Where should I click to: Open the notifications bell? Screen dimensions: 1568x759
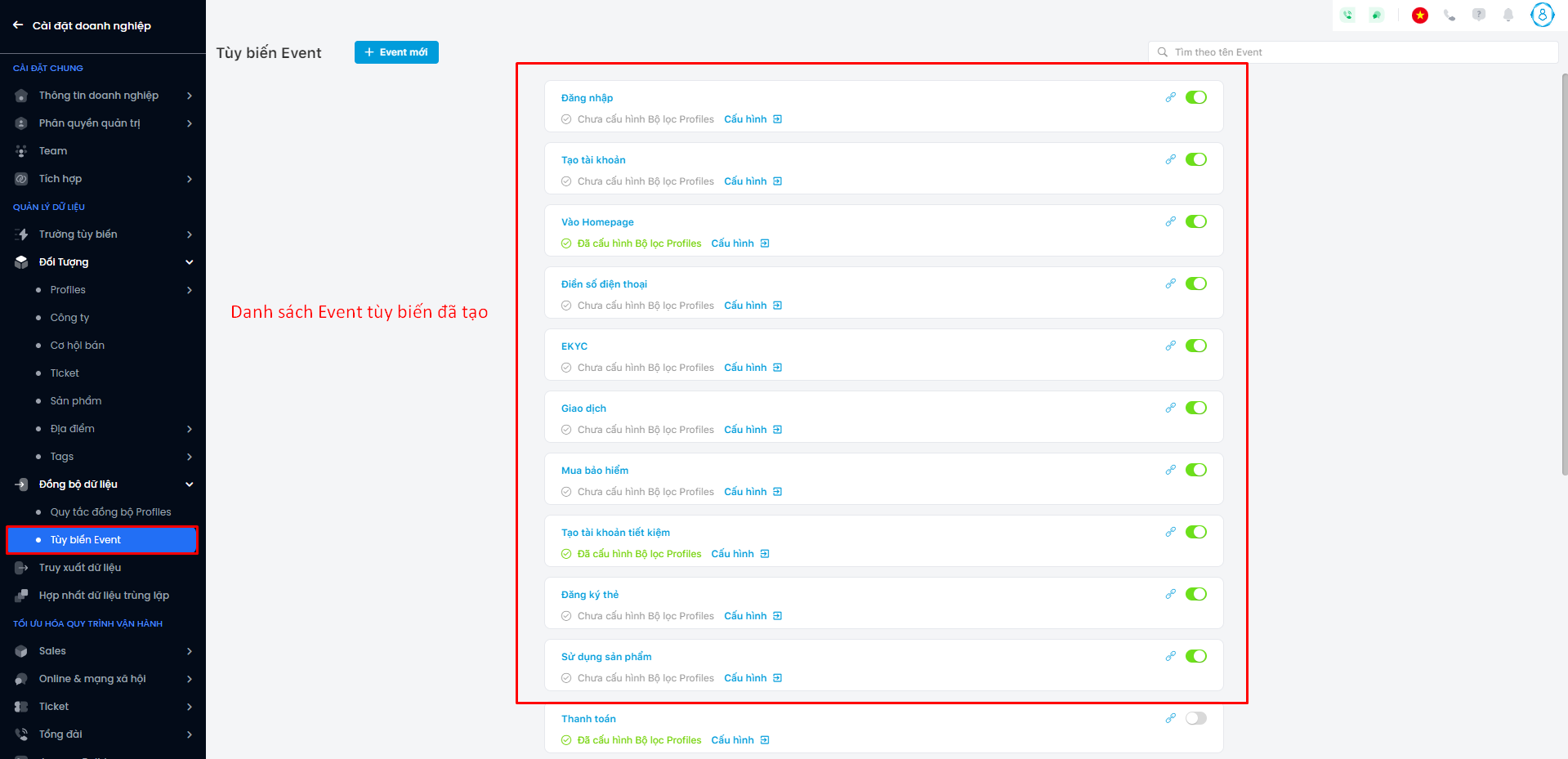coord(1508,15)
